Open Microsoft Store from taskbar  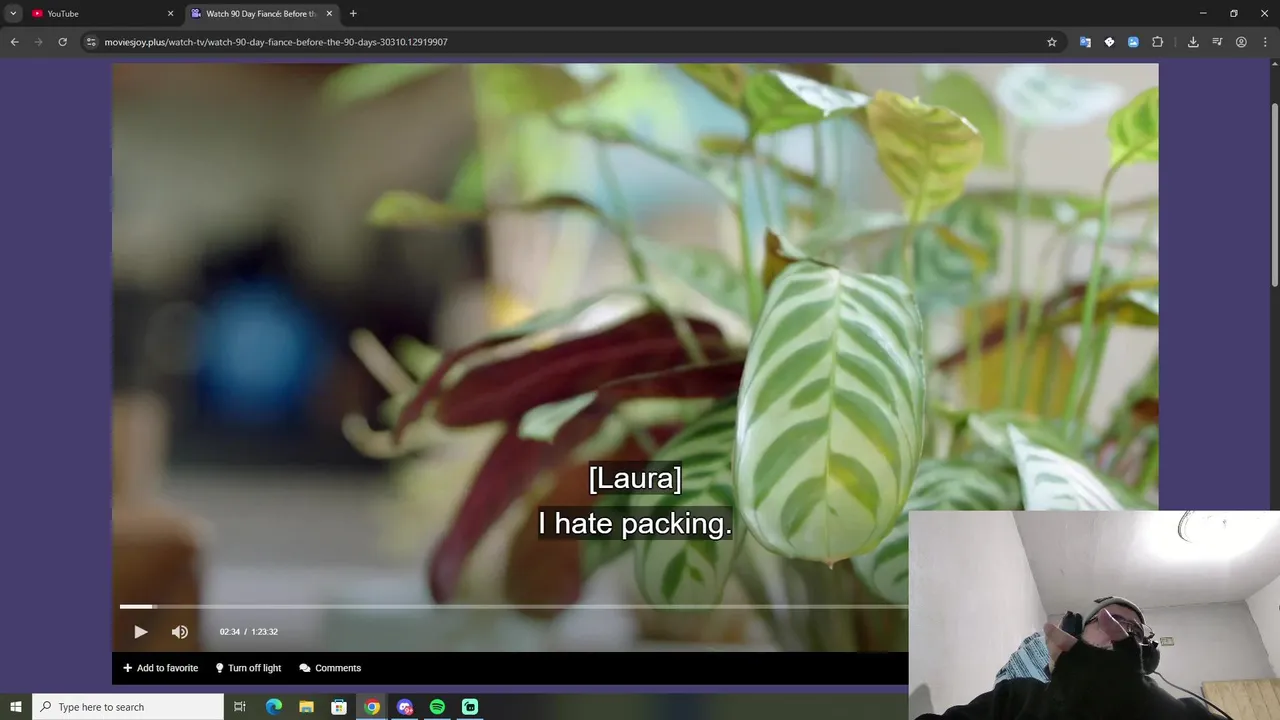(339, 707)
